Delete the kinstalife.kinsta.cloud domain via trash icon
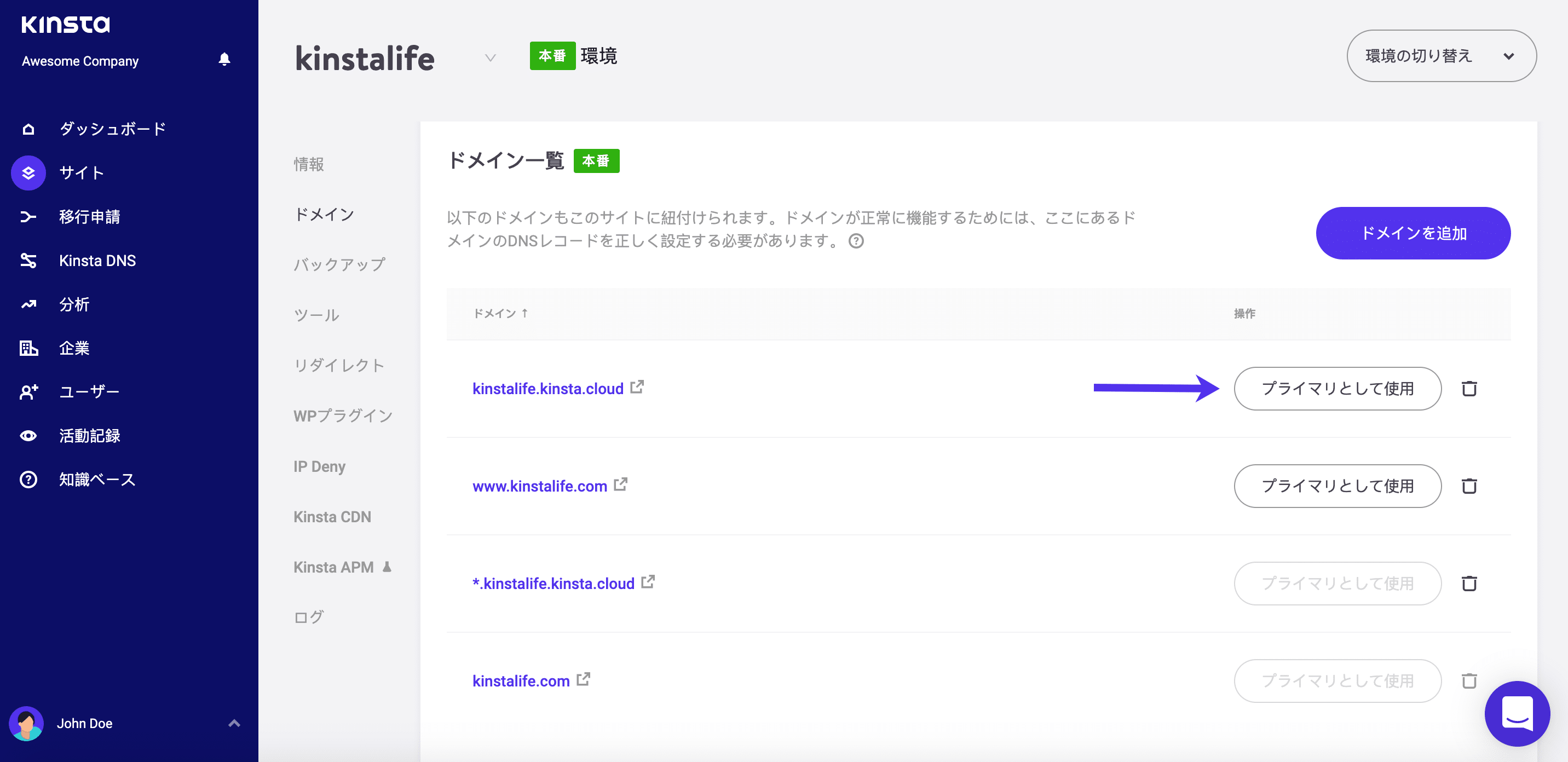Image resolution: width=1568 pixels, height=762 pixels. pos(1469,388)
